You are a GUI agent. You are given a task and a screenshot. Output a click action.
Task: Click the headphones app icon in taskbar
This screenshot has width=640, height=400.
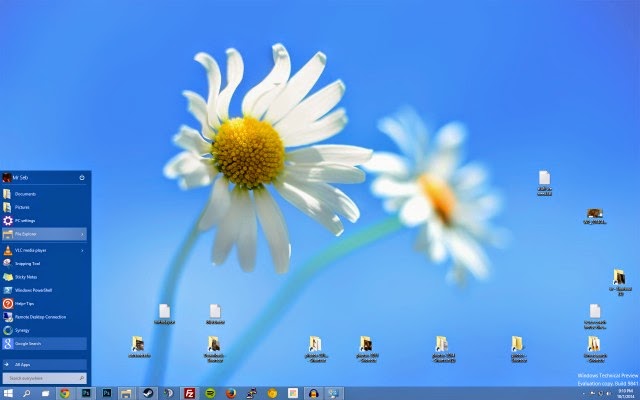[313, 393]
